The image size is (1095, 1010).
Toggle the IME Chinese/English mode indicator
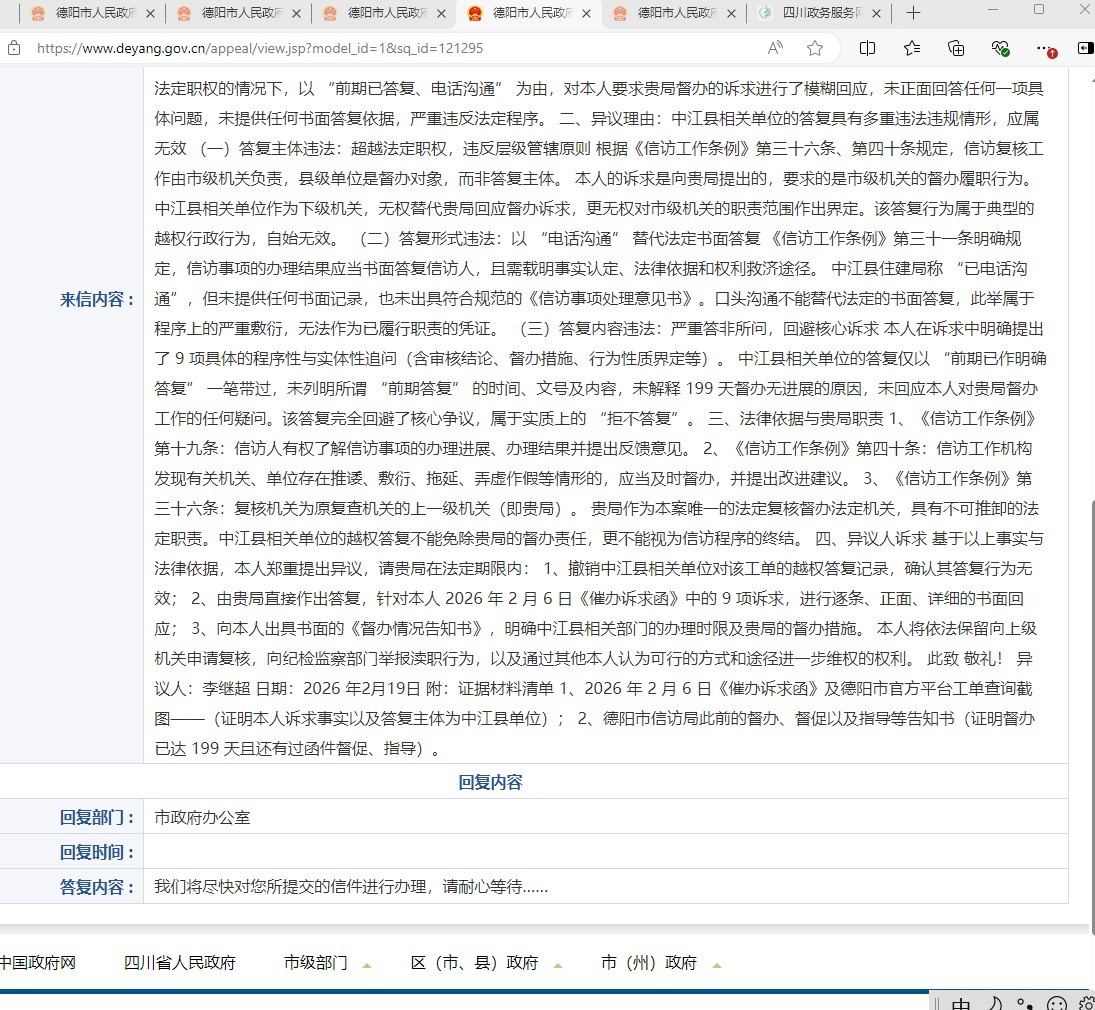coord(959,1003)
